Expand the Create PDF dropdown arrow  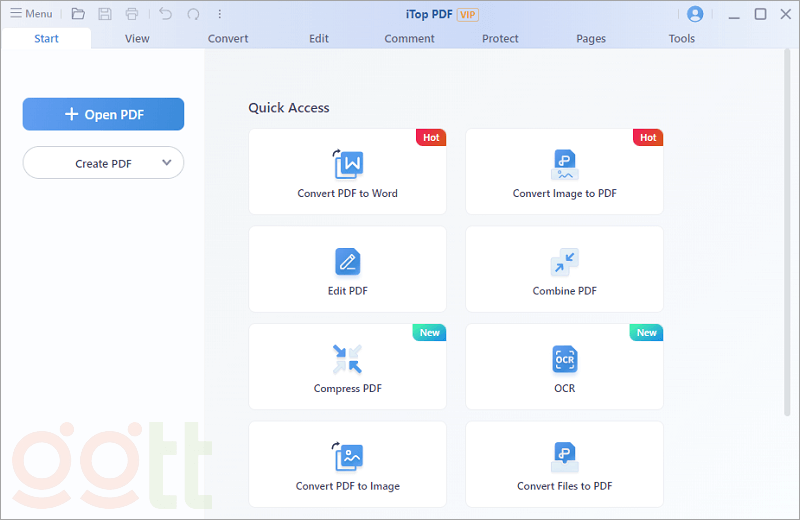tap(166, 163)
